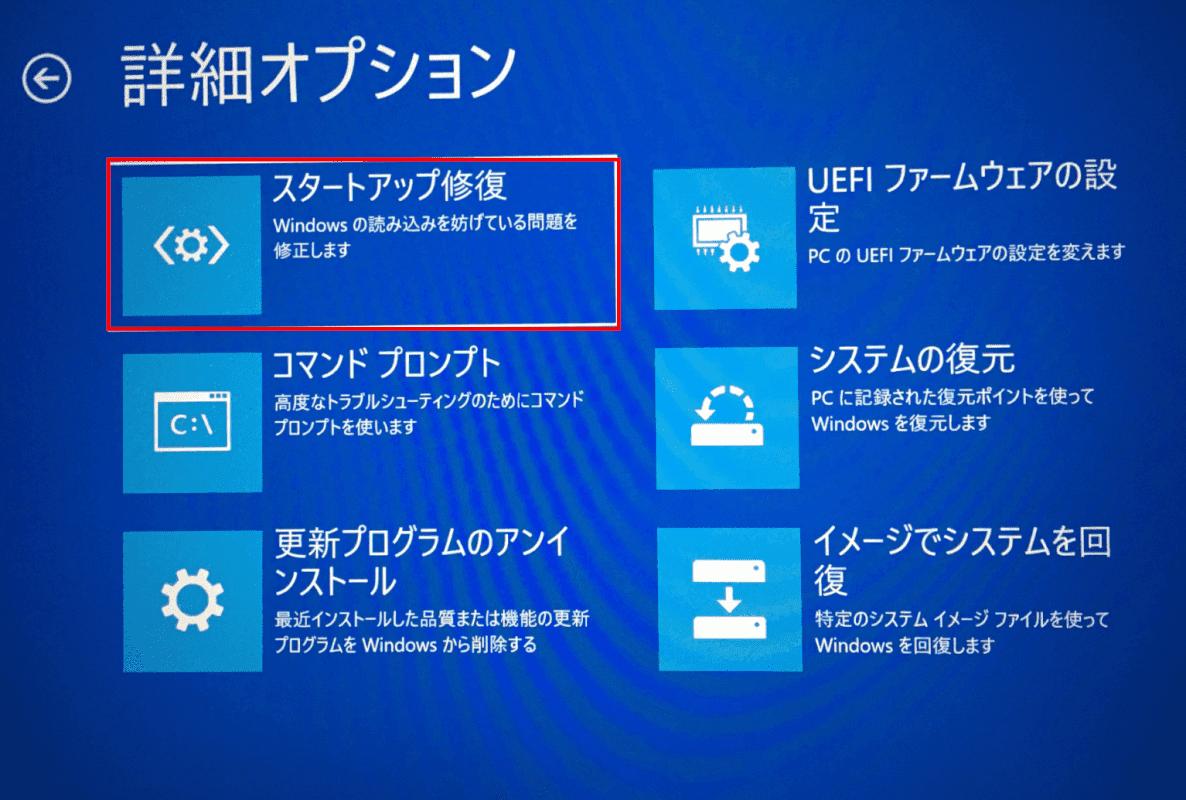Click description '高度なトラブルシューティングのためにコマンド プロンプトを使います'
This screenshot has width=1186, height=800.
[429, 414]
